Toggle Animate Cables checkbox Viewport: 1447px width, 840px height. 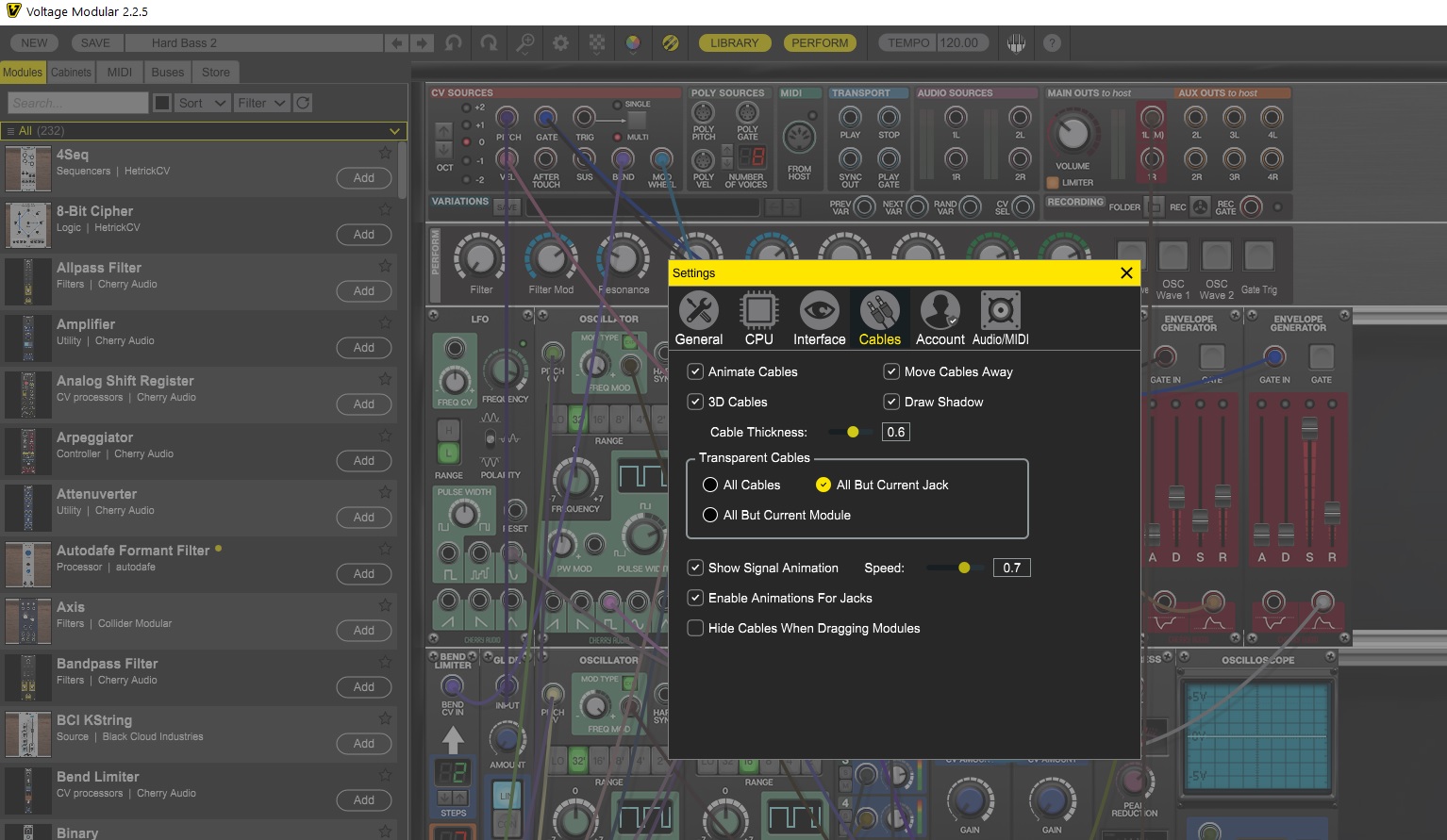[695, 371]
